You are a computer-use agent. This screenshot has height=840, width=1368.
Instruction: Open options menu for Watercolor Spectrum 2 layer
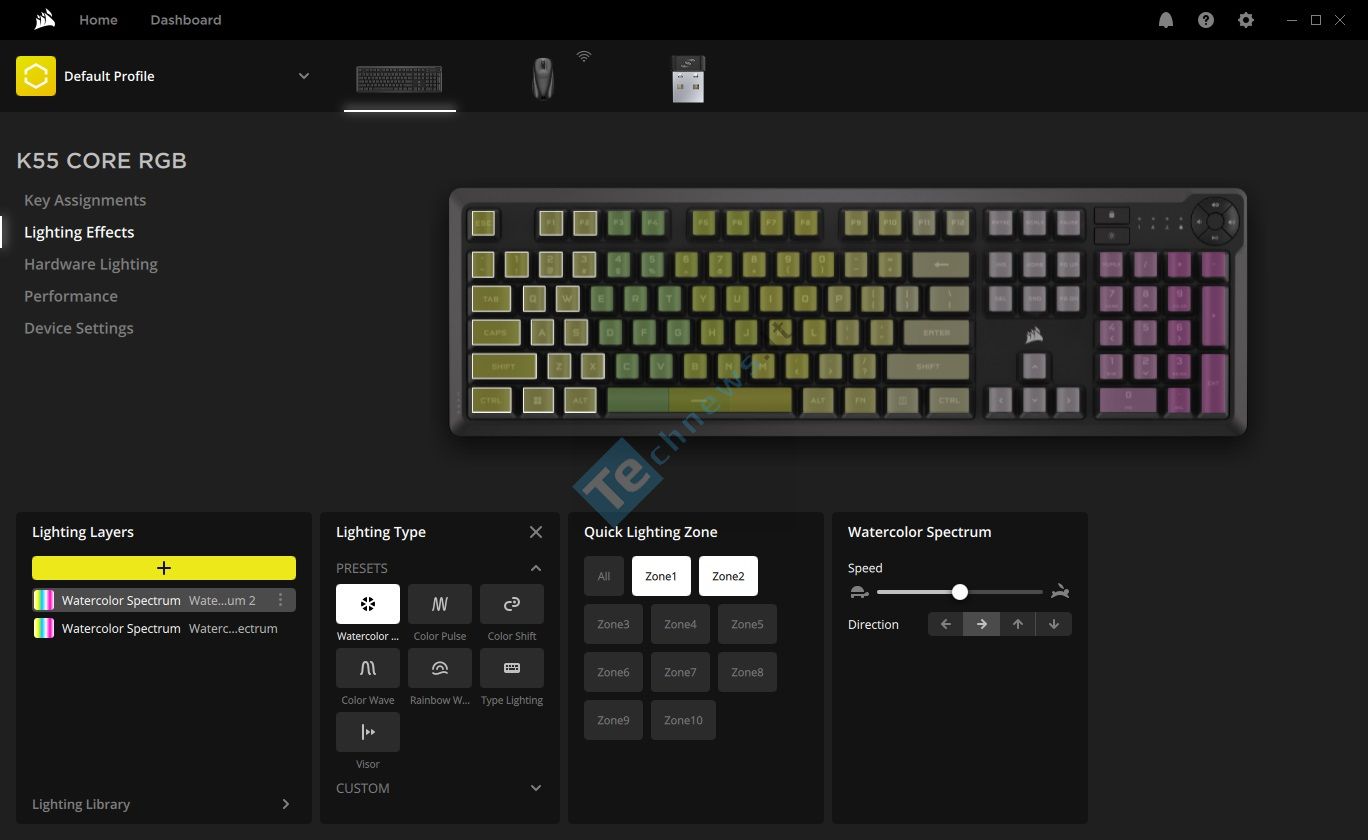click(x=280, y=600)
